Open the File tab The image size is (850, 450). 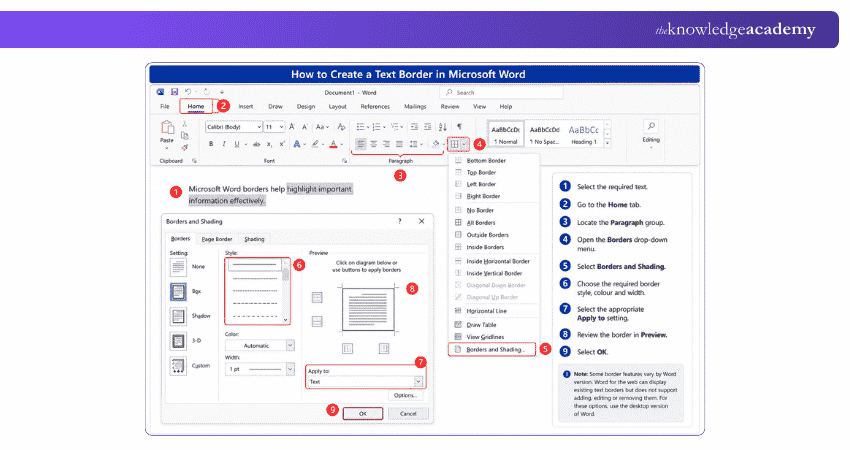coord(165,107)
